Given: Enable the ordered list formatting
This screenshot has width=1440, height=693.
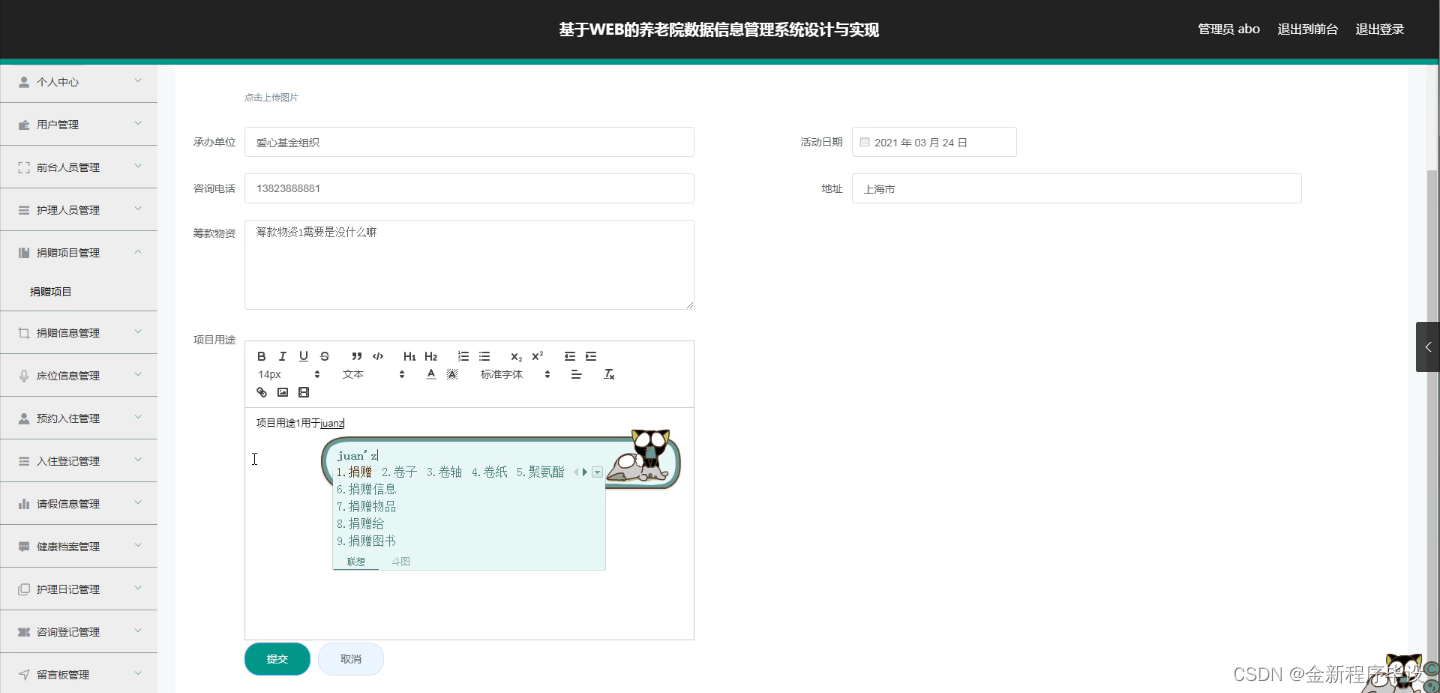Looking at the screenshot, I should [x=463, y=356].
